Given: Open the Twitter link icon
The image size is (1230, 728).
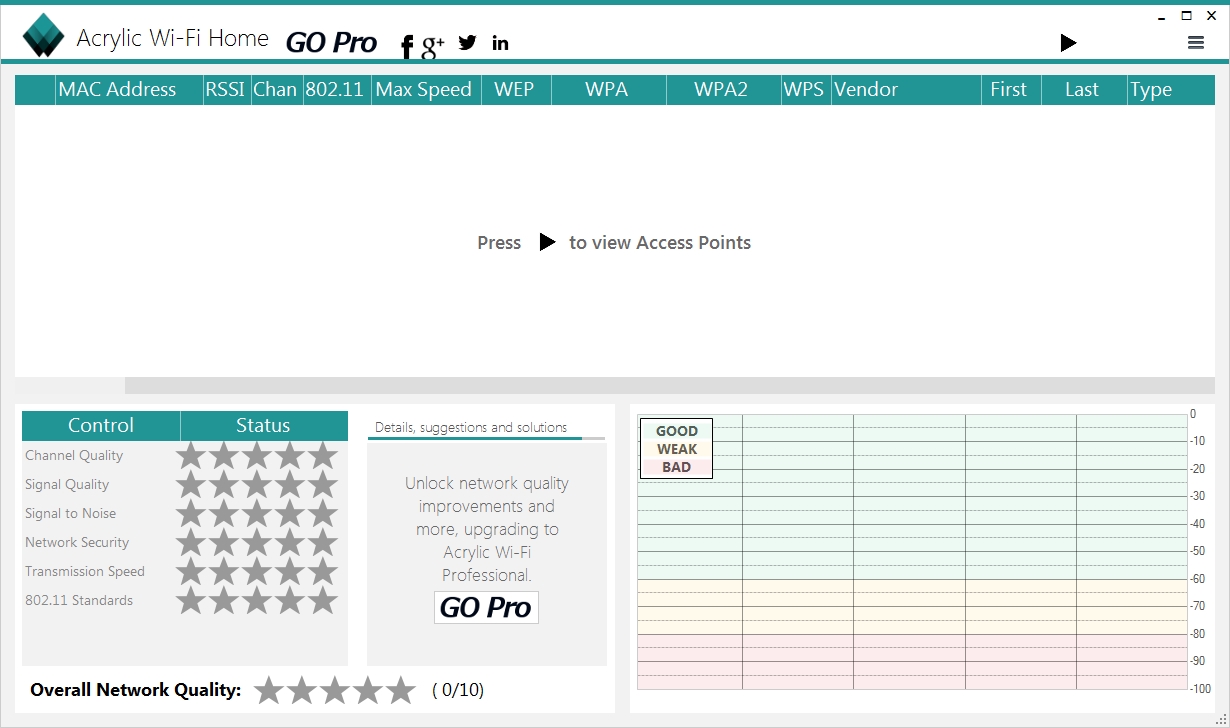Looking at the screenshot, I should [467, 42].
